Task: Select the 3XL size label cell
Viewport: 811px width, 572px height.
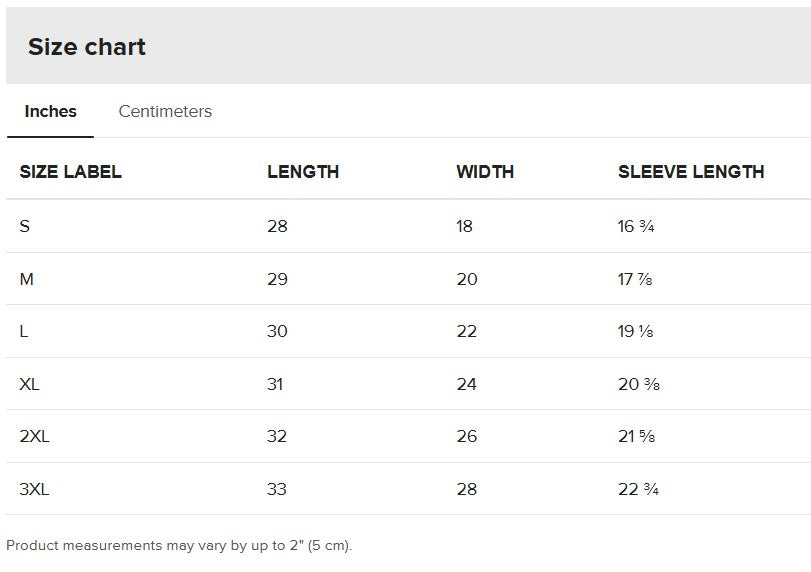Action: click(x=34, y=489)
